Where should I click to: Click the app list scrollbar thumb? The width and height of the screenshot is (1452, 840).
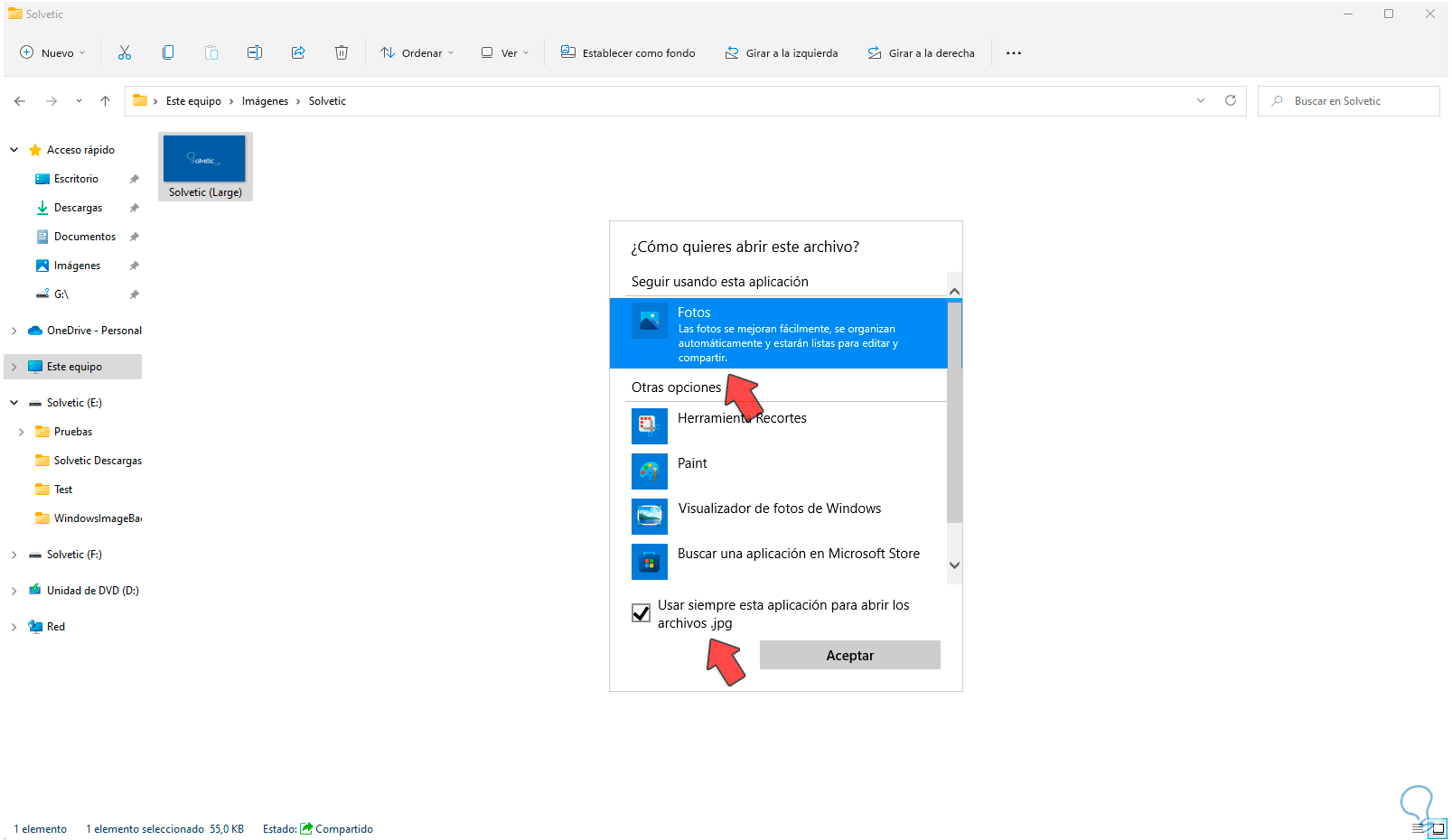(954, 411)
